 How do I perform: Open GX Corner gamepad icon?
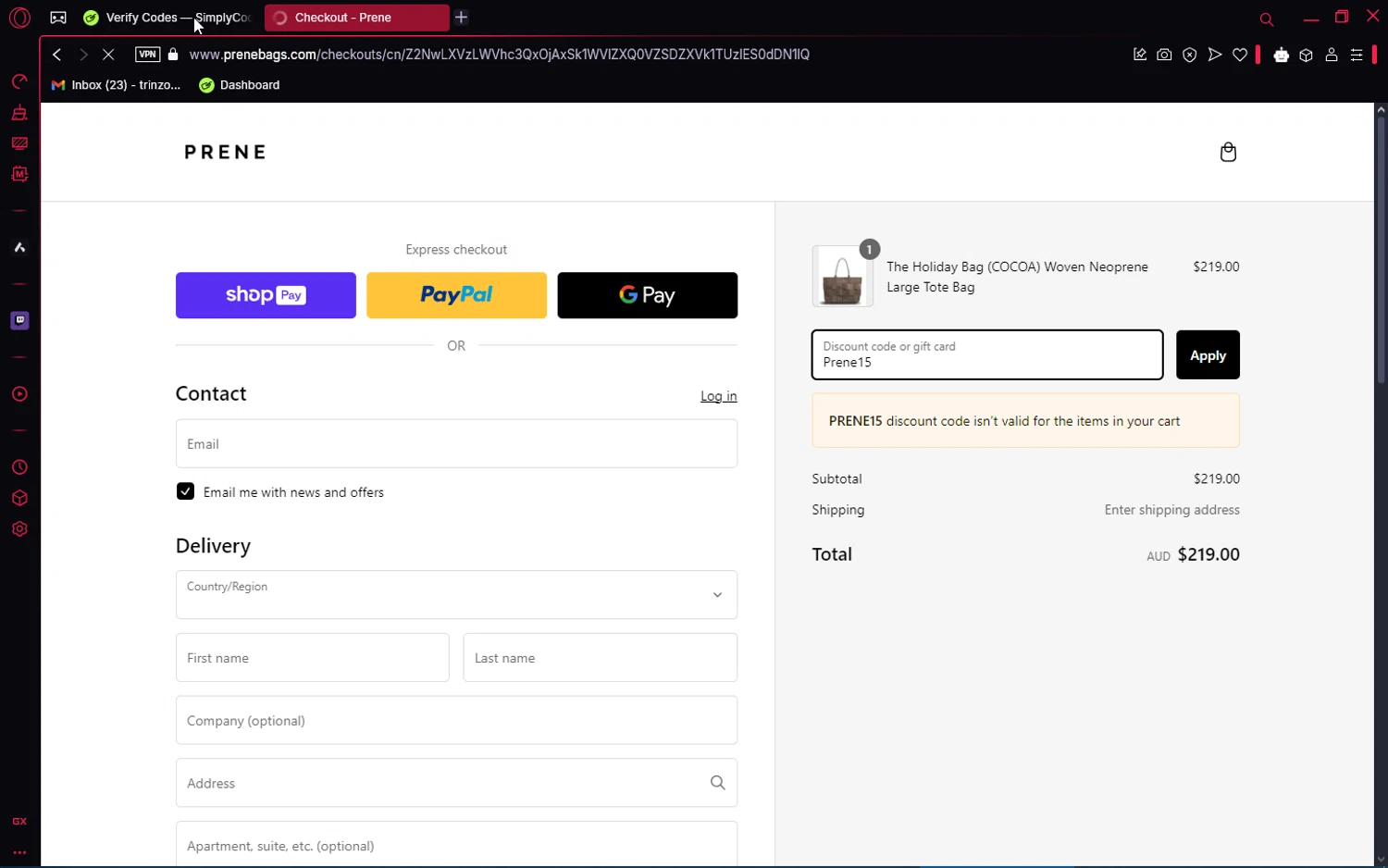(x=58, y=18)
